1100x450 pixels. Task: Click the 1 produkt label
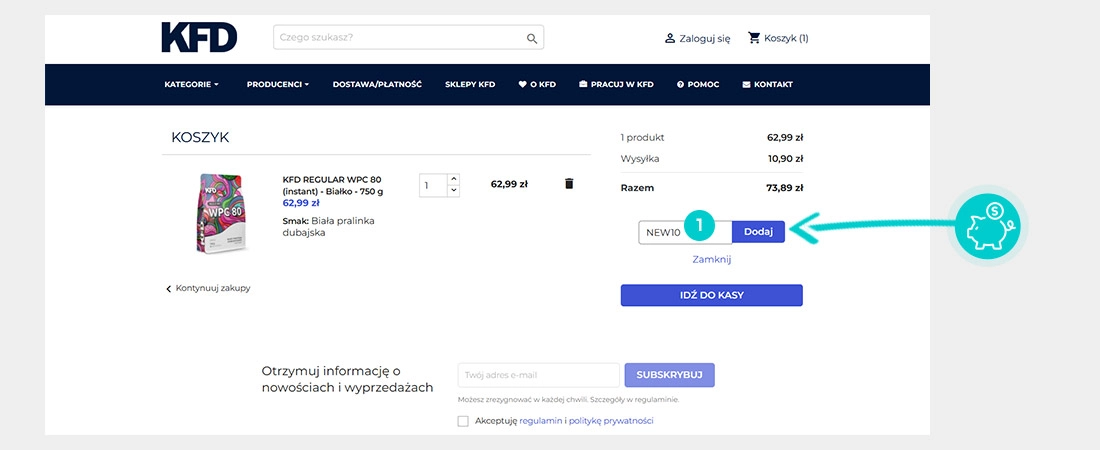[643, 138]
